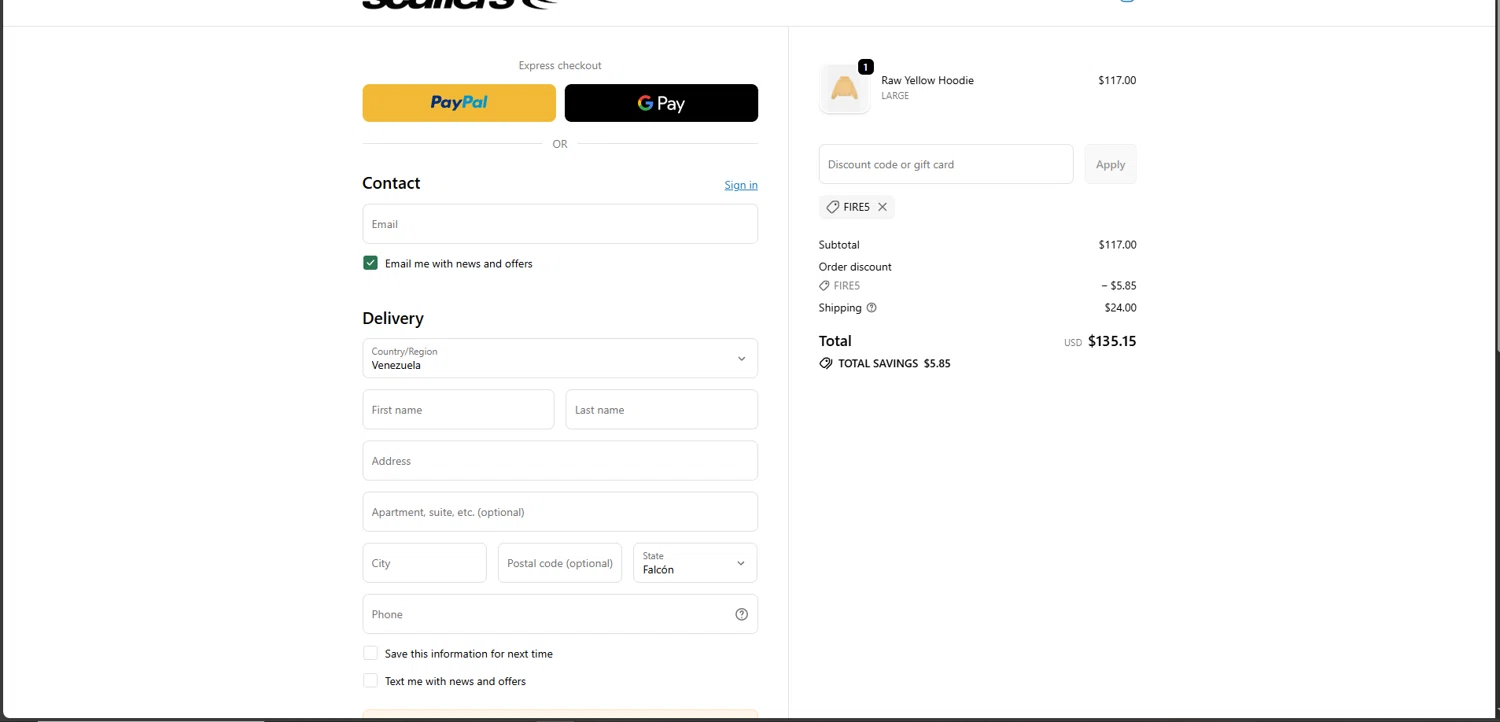Focus the City field
The image size is (1500, 722).
(424, 563)
